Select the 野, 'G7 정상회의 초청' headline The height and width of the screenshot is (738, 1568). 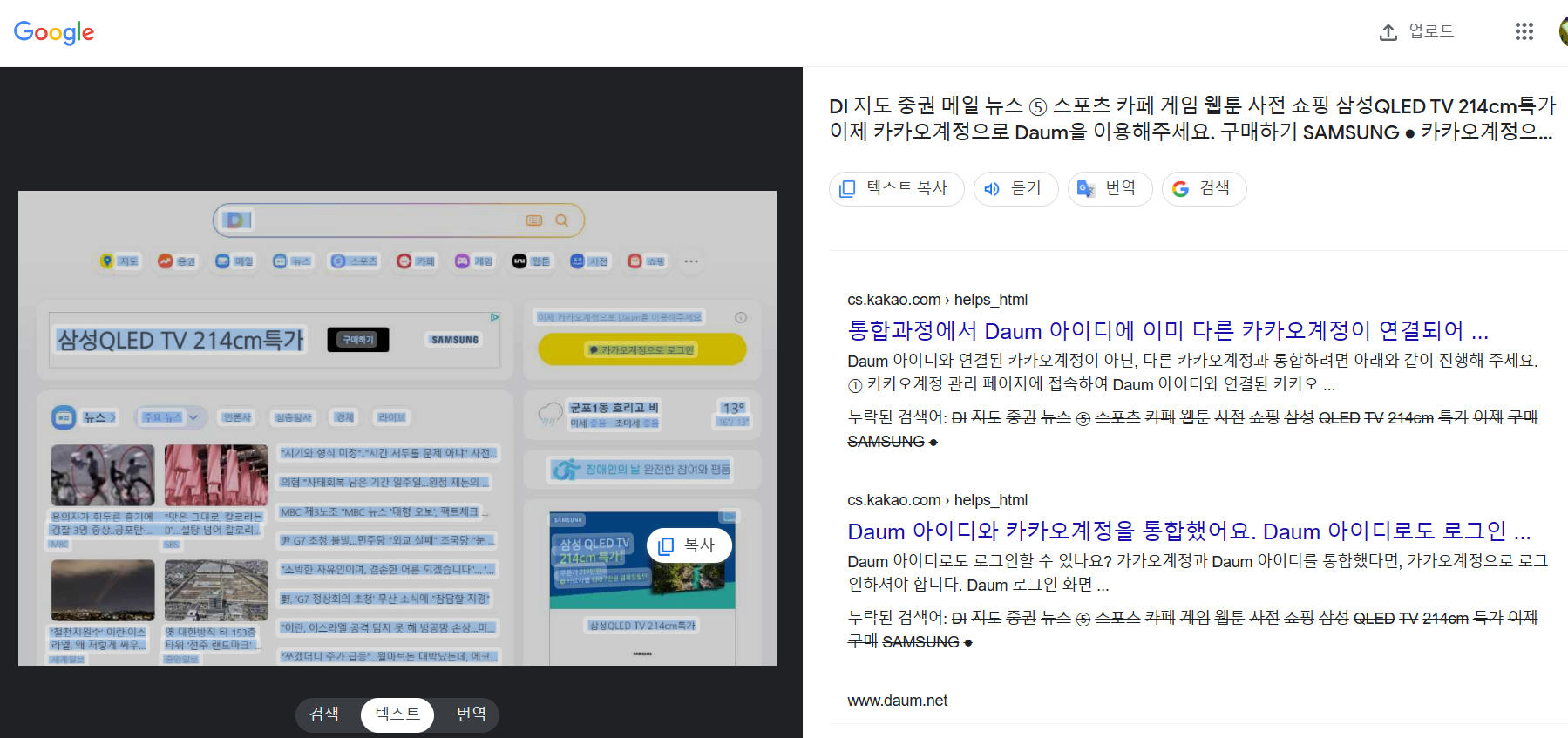[x=385, y=599]
